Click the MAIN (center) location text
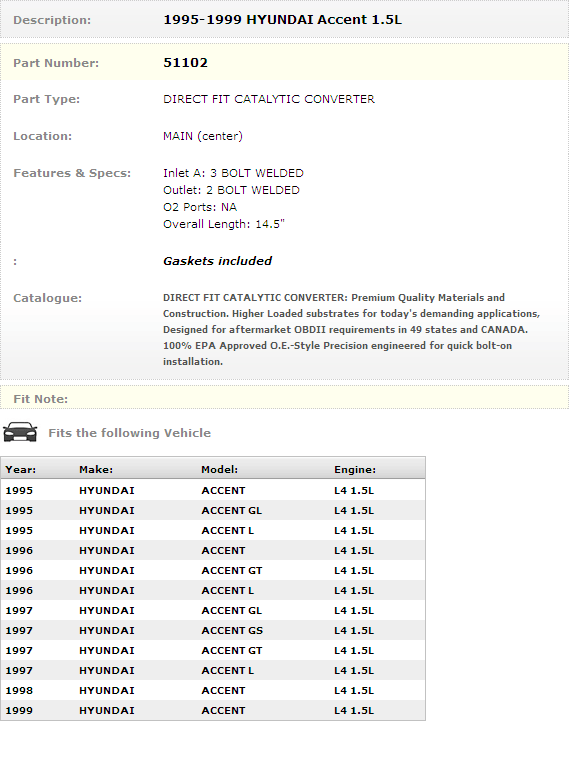This screenshot has height=774, width=570. coord(203,136)
